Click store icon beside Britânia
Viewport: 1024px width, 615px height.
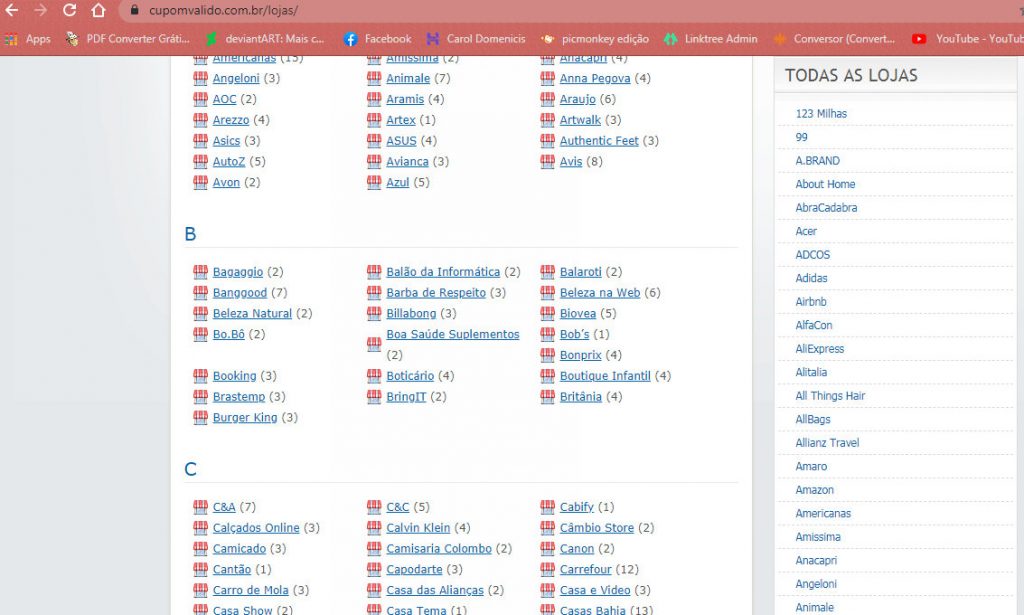click(x=547, y=396)
